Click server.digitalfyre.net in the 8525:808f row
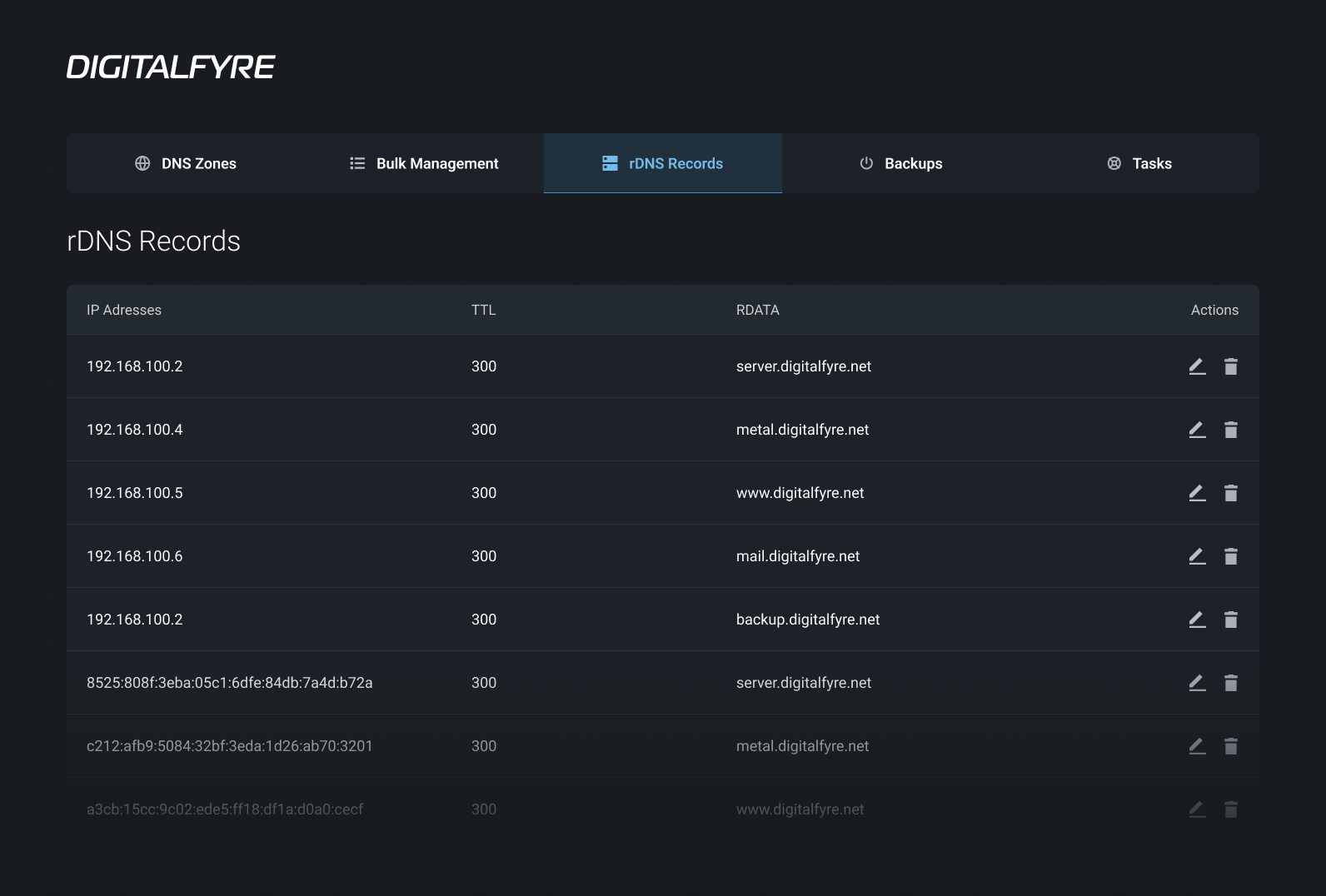This screenshot has height=896, width=1326. pos(804,683)
